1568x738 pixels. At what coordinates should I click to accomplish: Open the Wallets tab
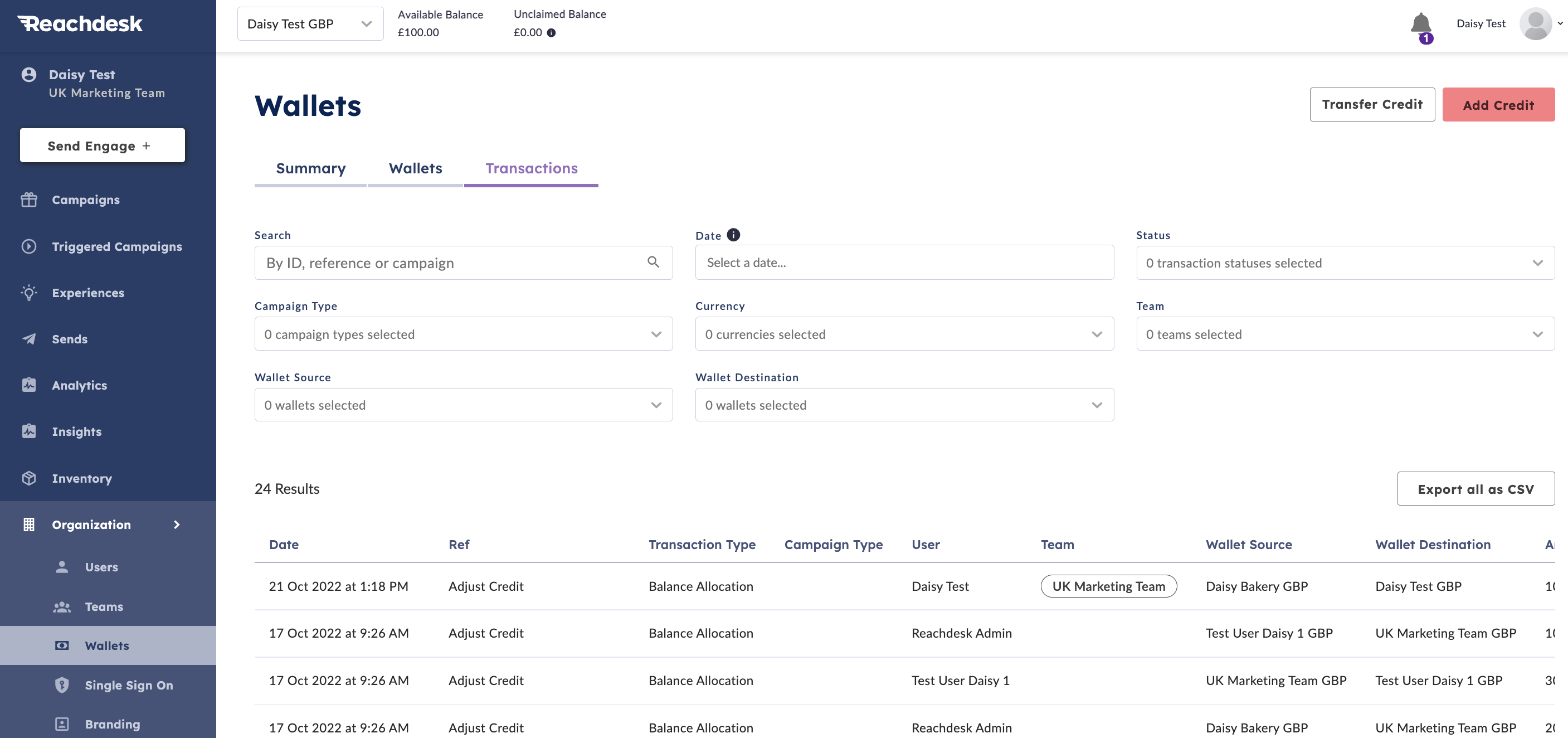(415, 168)
